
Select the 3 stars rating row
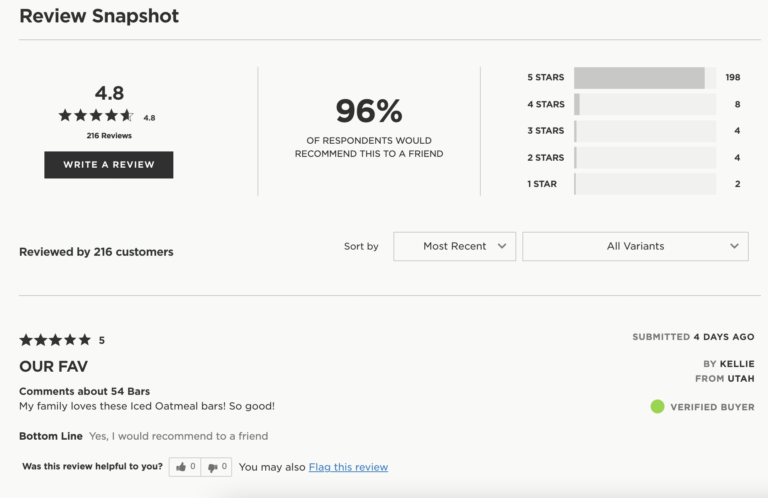[644, 131]
